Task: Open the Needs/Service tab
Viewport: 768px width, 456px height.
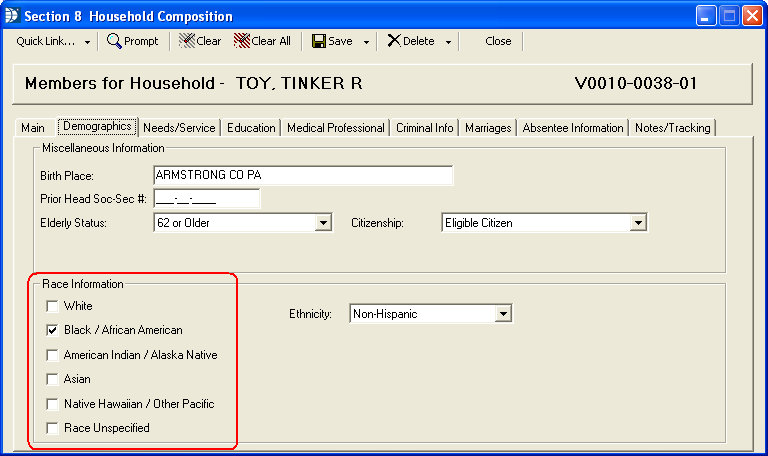Action: click(x=179, y=128)
